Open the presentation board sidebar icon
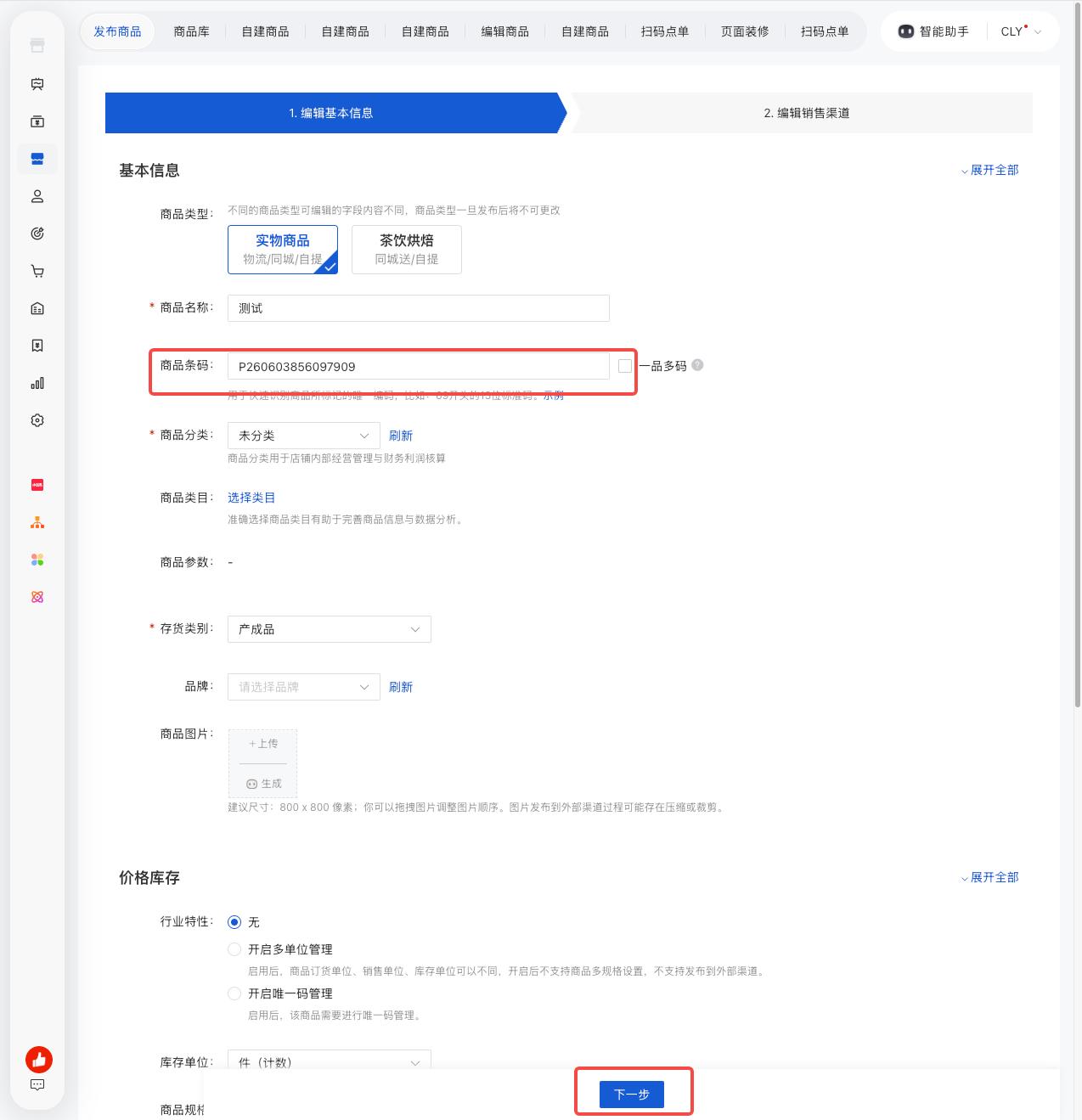This screenshot has width=1082, height=1120. pyautogui.click(x=37, y=84)
